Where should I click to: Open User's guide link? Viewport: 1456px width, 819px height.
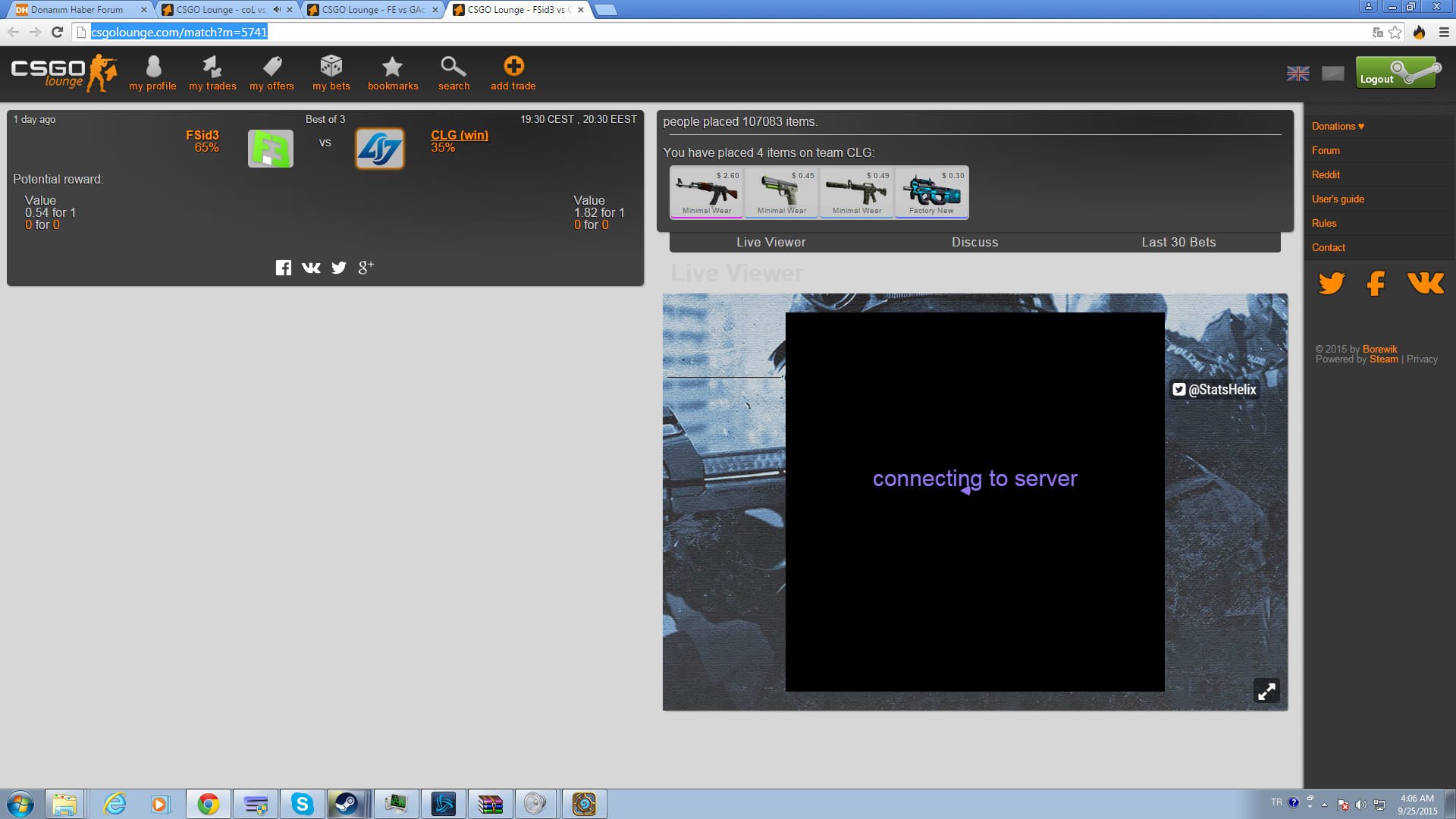pos(1338,199)
